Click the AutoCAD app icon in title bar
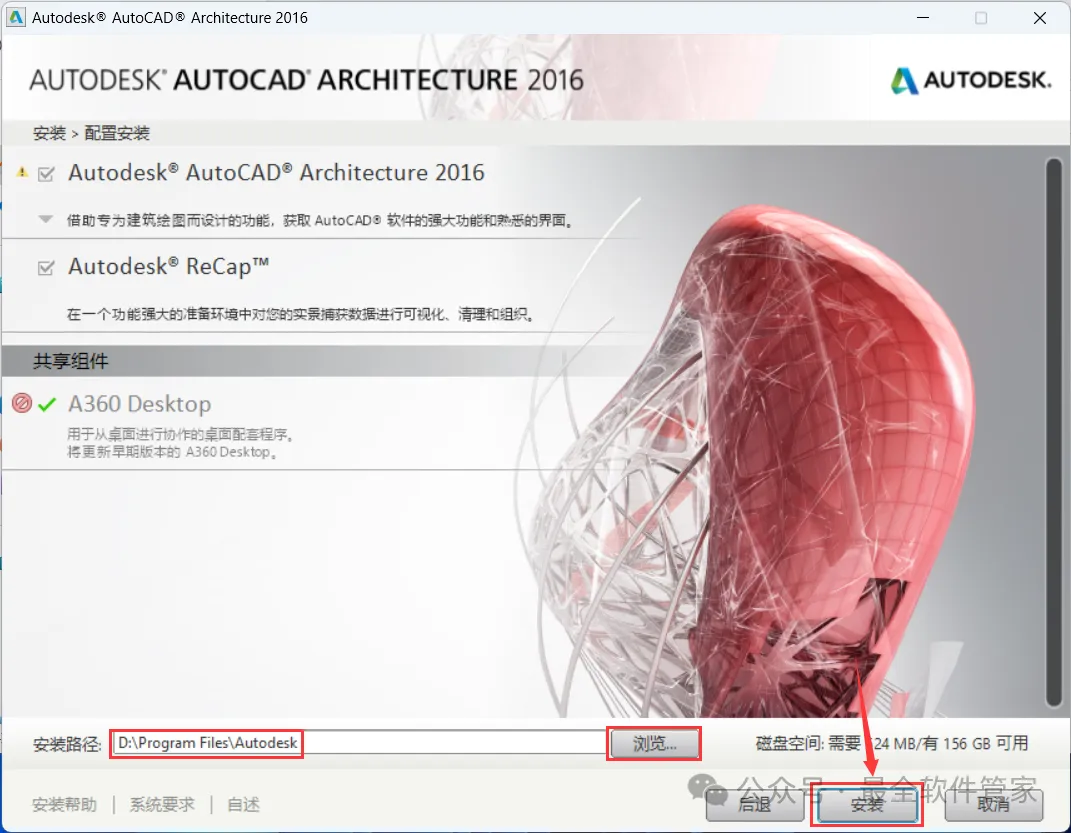This screenshot has width=1071, height=833. [15, 17]
